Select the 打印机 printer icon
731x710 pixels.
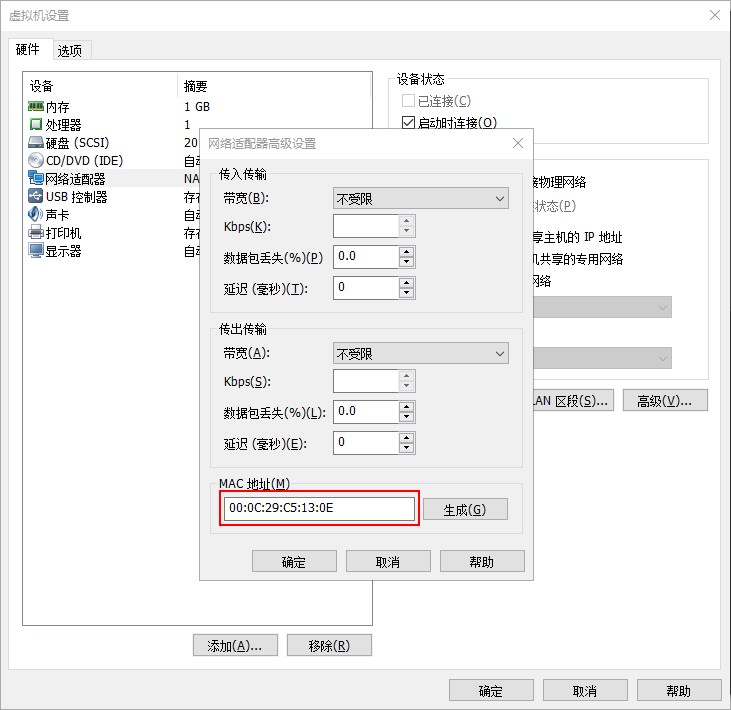coord(36,232)
